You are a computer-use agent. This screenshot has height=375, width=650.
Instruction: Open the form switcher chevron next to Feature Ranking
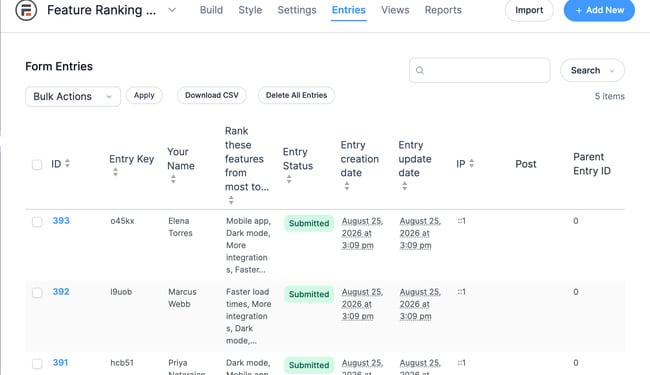click(172, 10)
